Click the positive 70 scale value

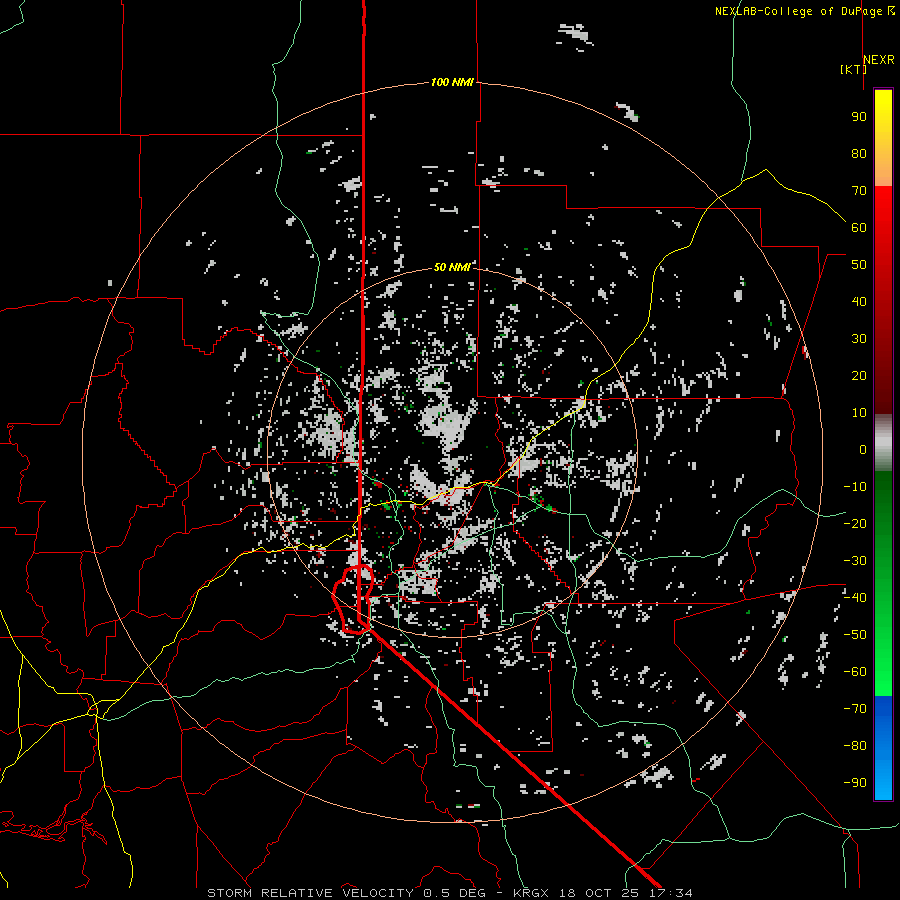point(859,191)
